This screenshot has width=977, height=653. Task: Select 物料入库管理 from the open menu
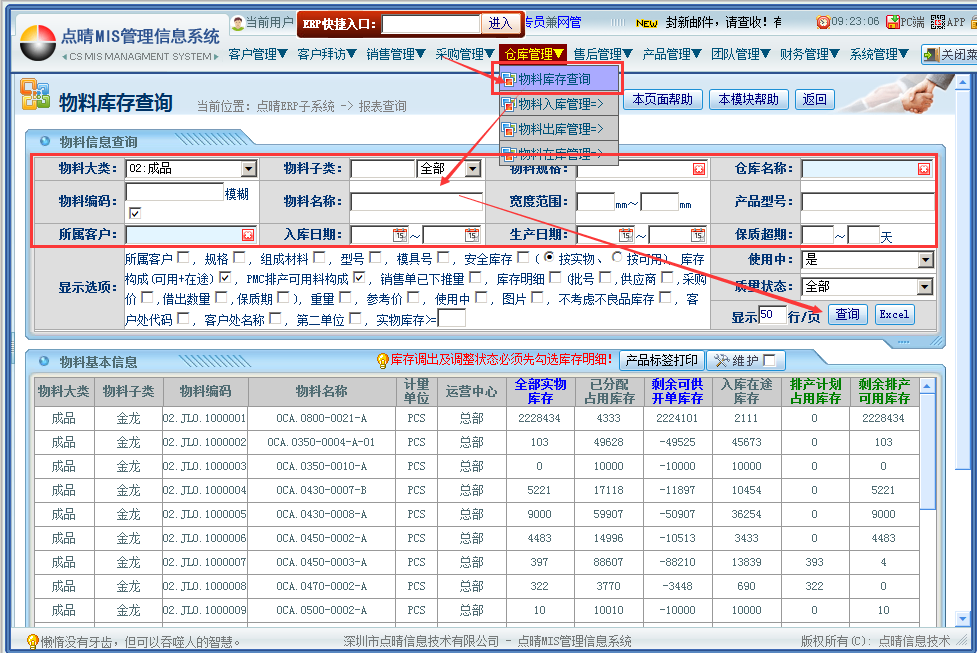coord(560,103)
